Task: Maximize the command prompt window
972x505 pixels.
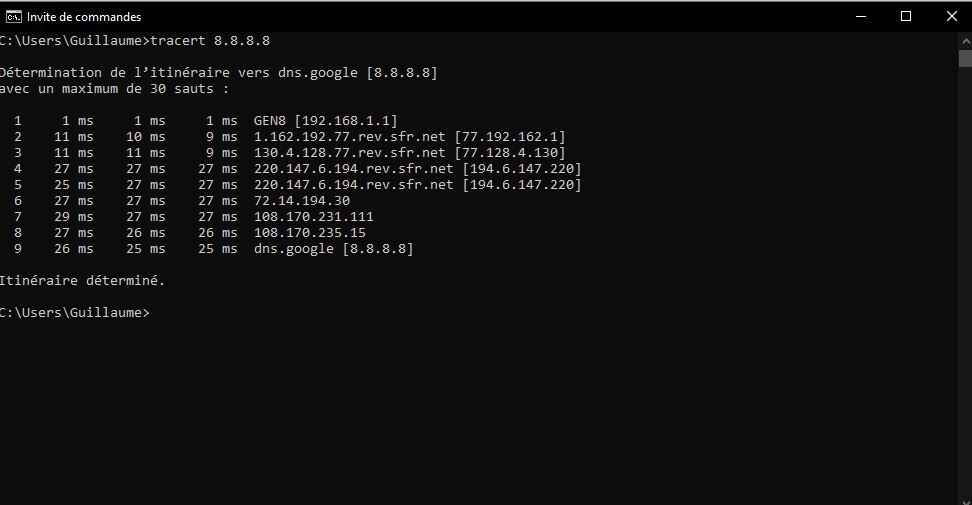Action: click(906, 16)
